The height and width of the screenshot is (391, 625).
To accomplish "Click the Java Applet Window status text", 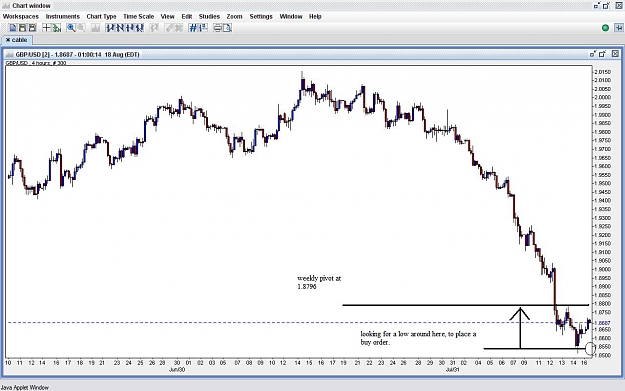I will click(x=25, y=387).
